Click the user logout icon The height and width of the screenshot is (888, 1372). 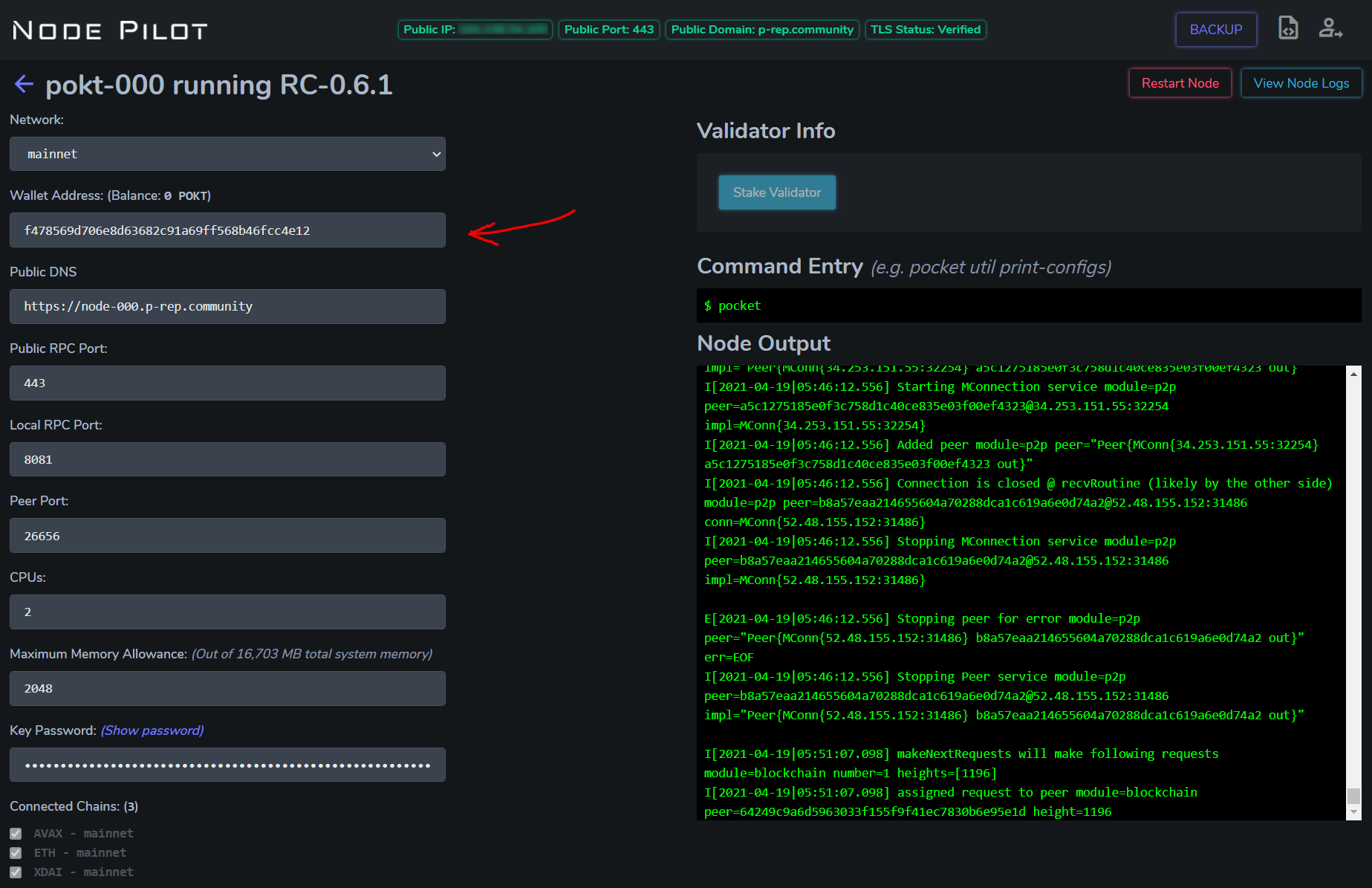[1330, 28]
